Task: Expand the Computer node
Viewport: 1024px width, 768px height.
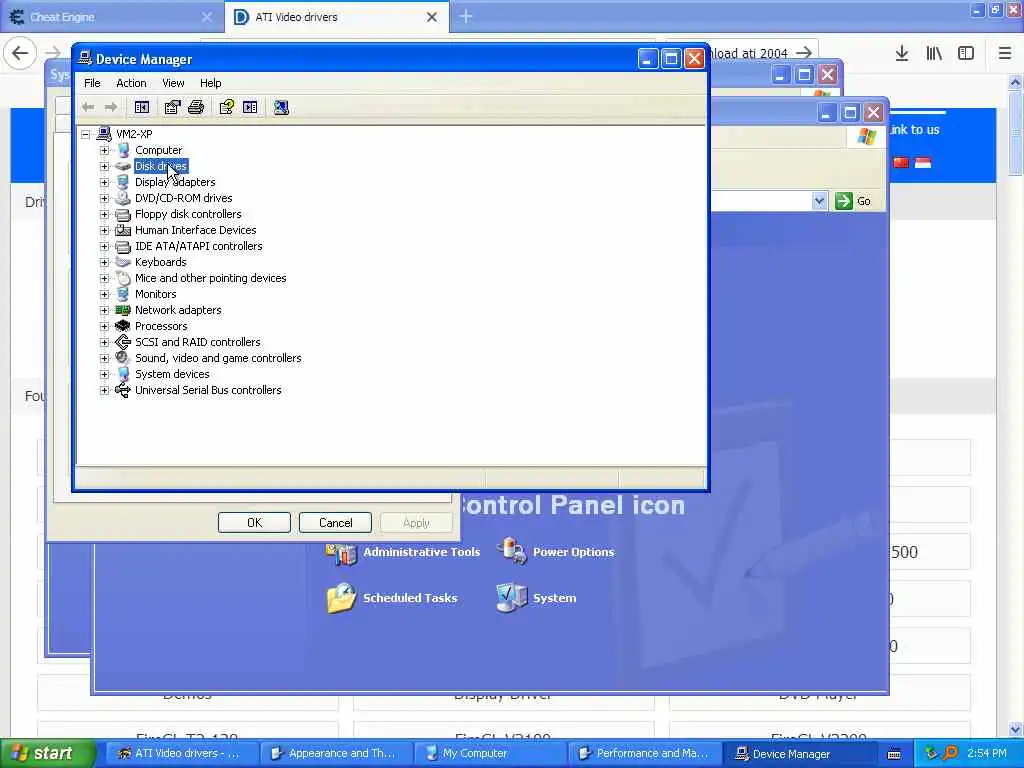Action: pyautogui.click(x=104, y=150)
